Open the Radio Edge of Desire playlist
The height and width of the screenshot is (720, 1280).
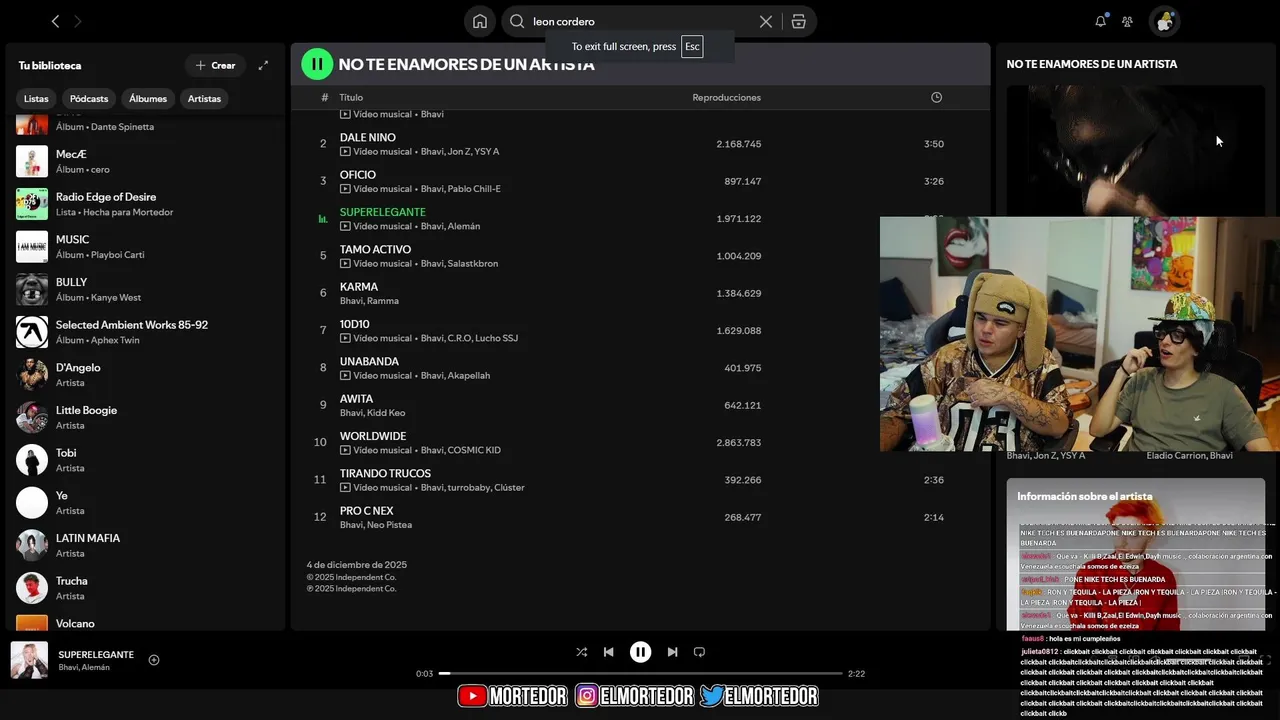(x=145, y=204)
